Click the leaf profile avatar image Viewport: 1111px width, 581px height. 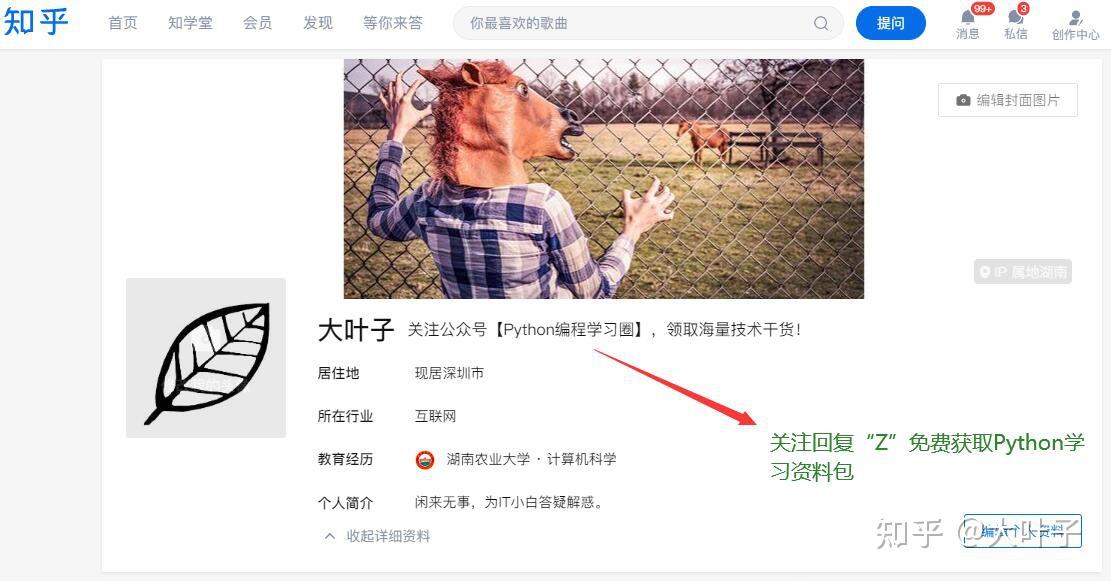pyautogui.click(x=206, y=358)
